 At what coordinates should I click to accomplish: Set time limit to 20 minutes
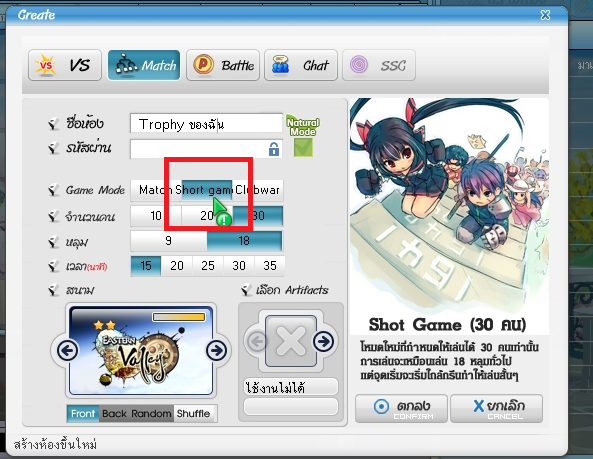[177, 266]
